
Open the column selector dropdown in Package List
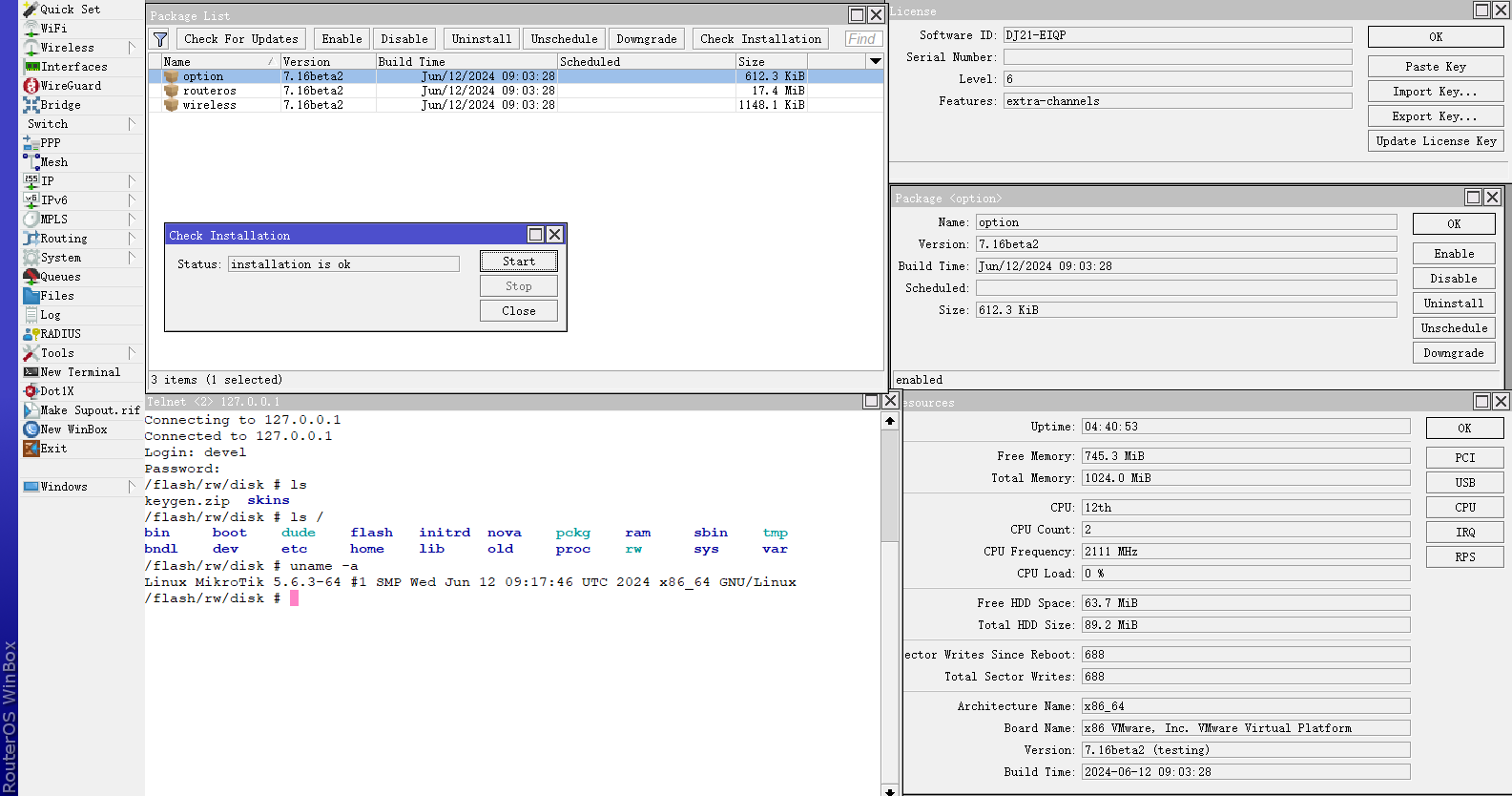[875, 61]
